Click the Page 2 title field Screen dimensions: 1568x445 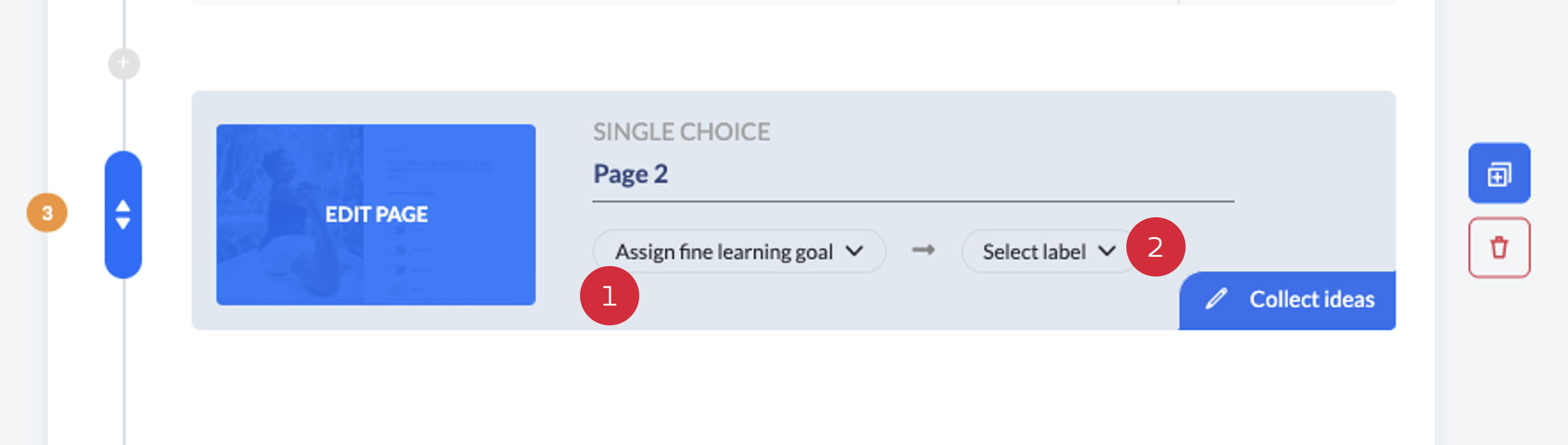912,175
